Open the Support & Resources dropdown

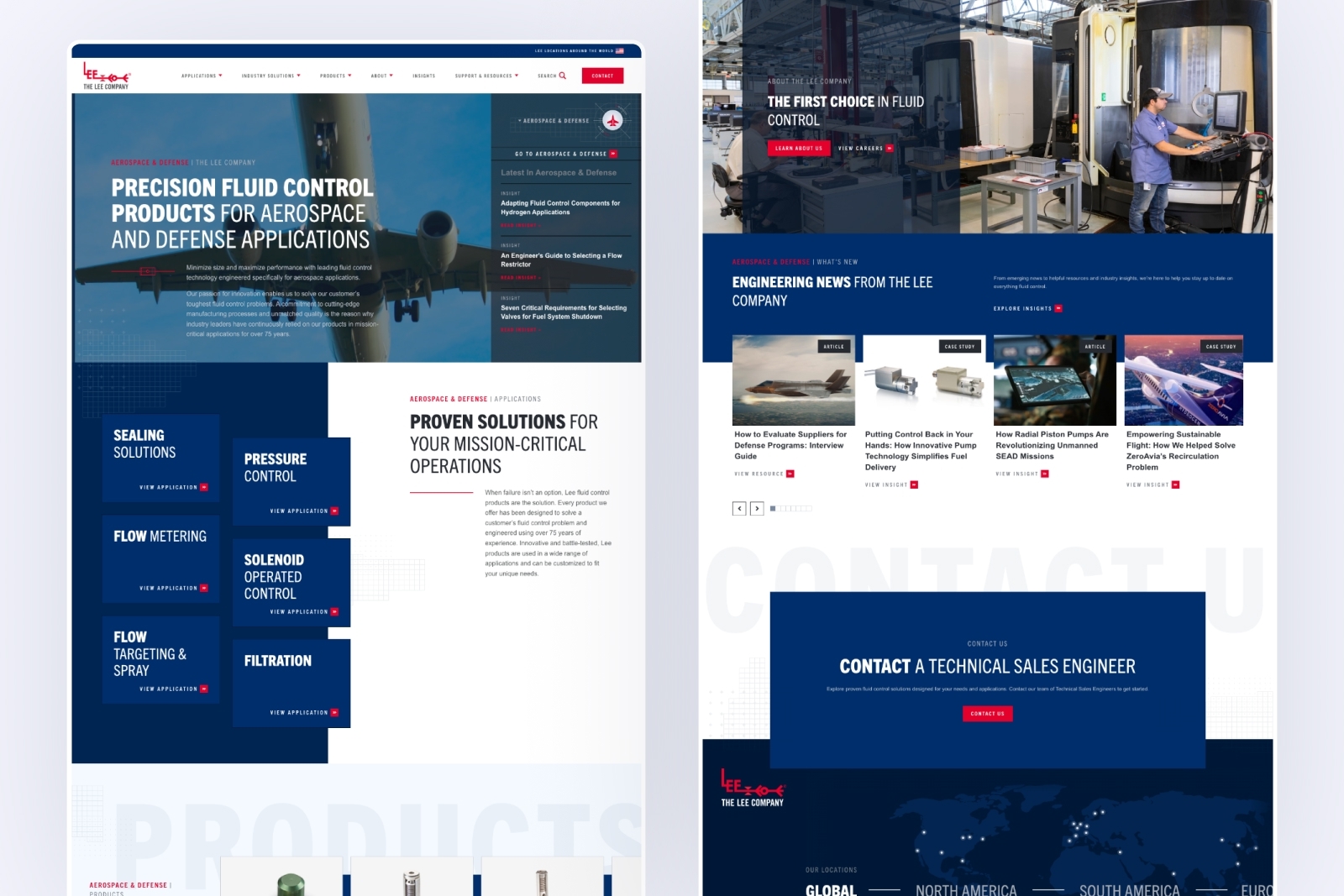[x=486, y=76]
